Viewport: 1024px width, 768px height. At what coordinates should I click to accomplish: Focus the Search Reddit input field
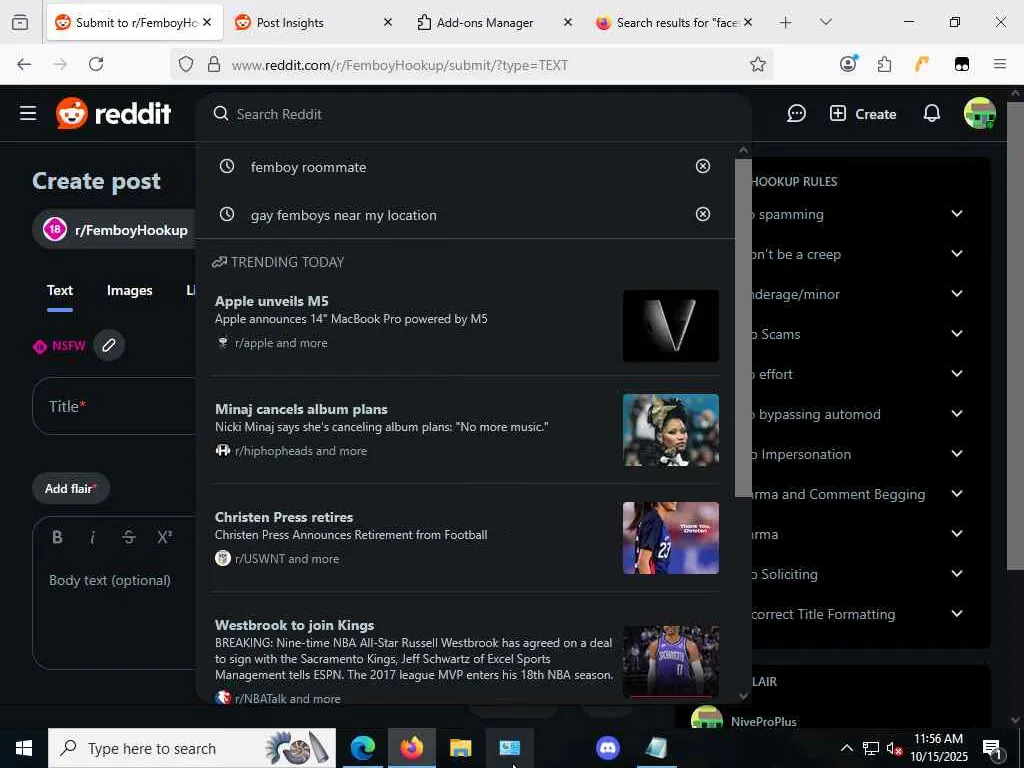[473, 114]
